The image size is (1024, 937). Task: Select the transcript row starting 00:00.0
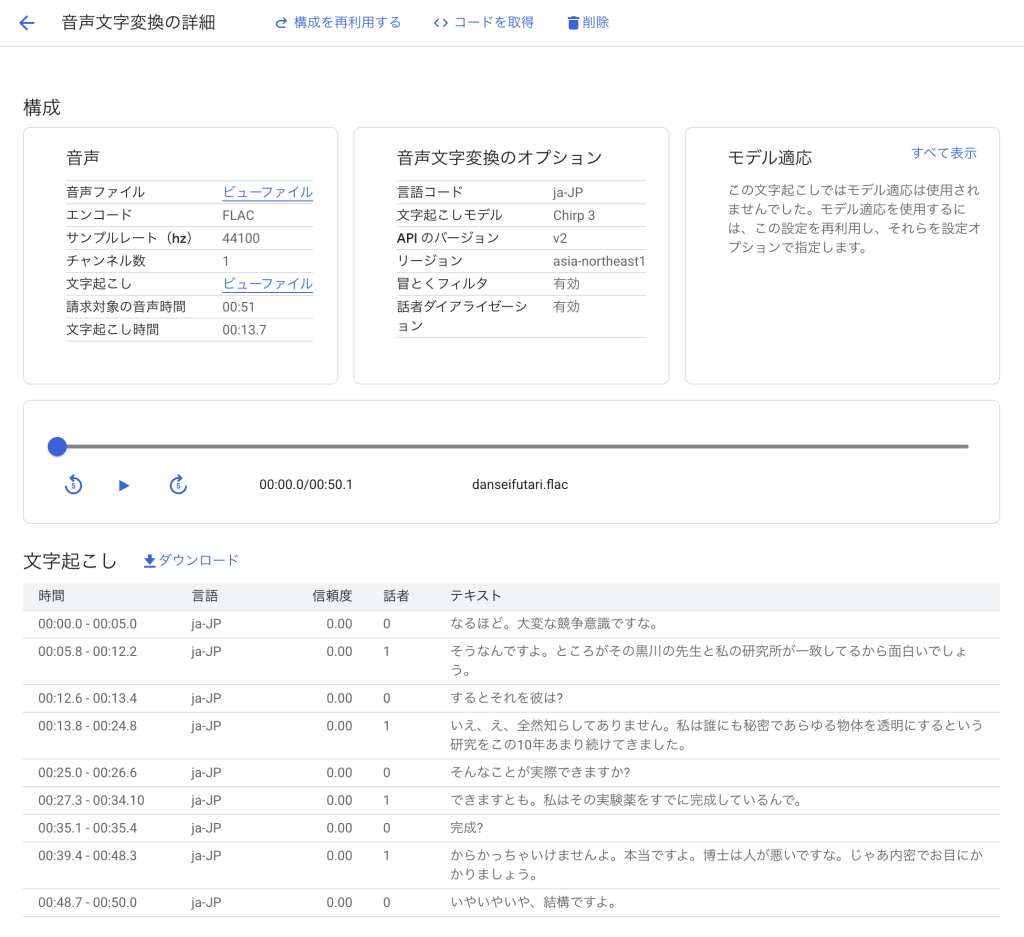(87, 624)
